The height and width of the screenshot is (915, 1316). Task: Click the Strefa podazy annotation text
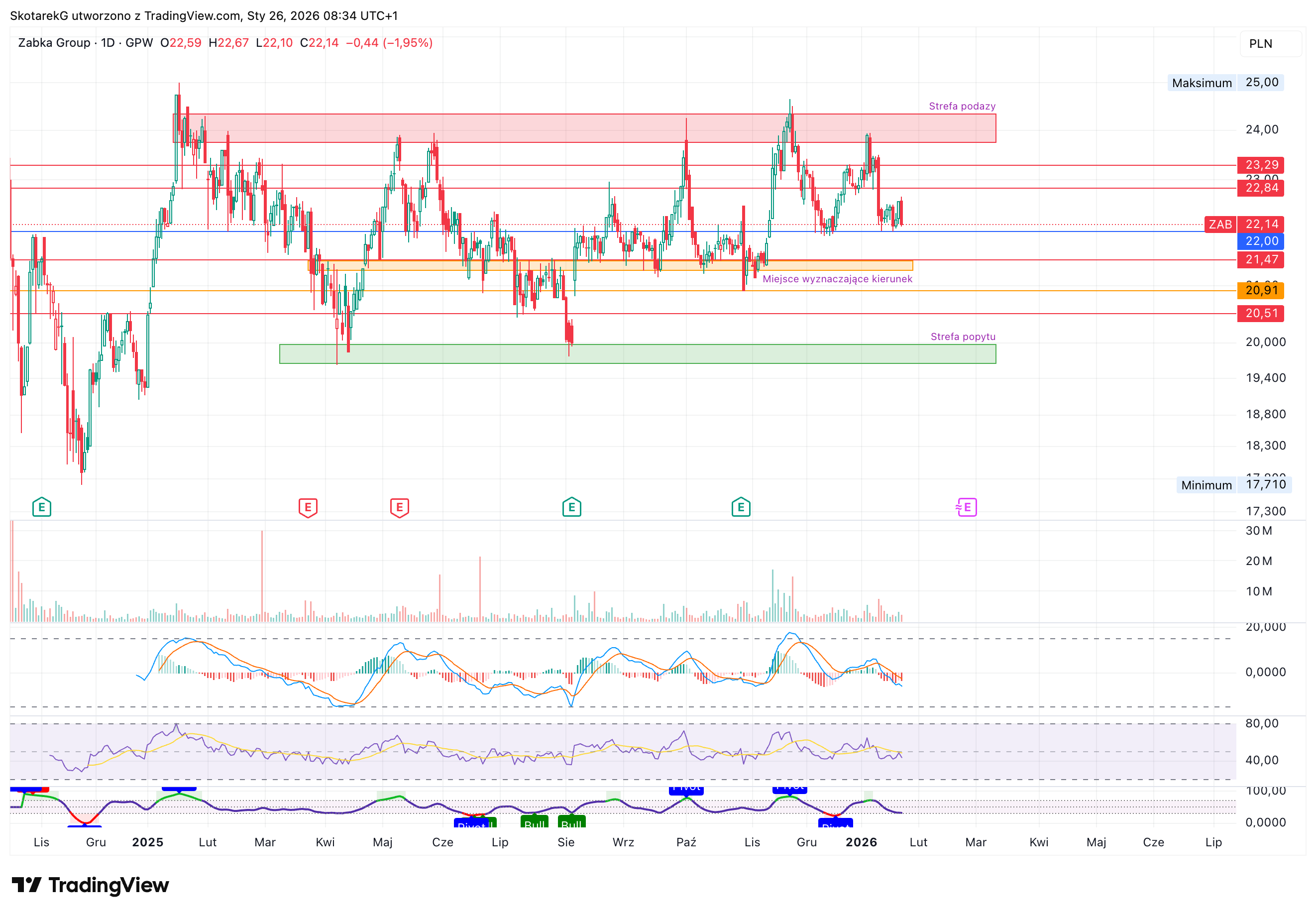[x=962, y=106]
